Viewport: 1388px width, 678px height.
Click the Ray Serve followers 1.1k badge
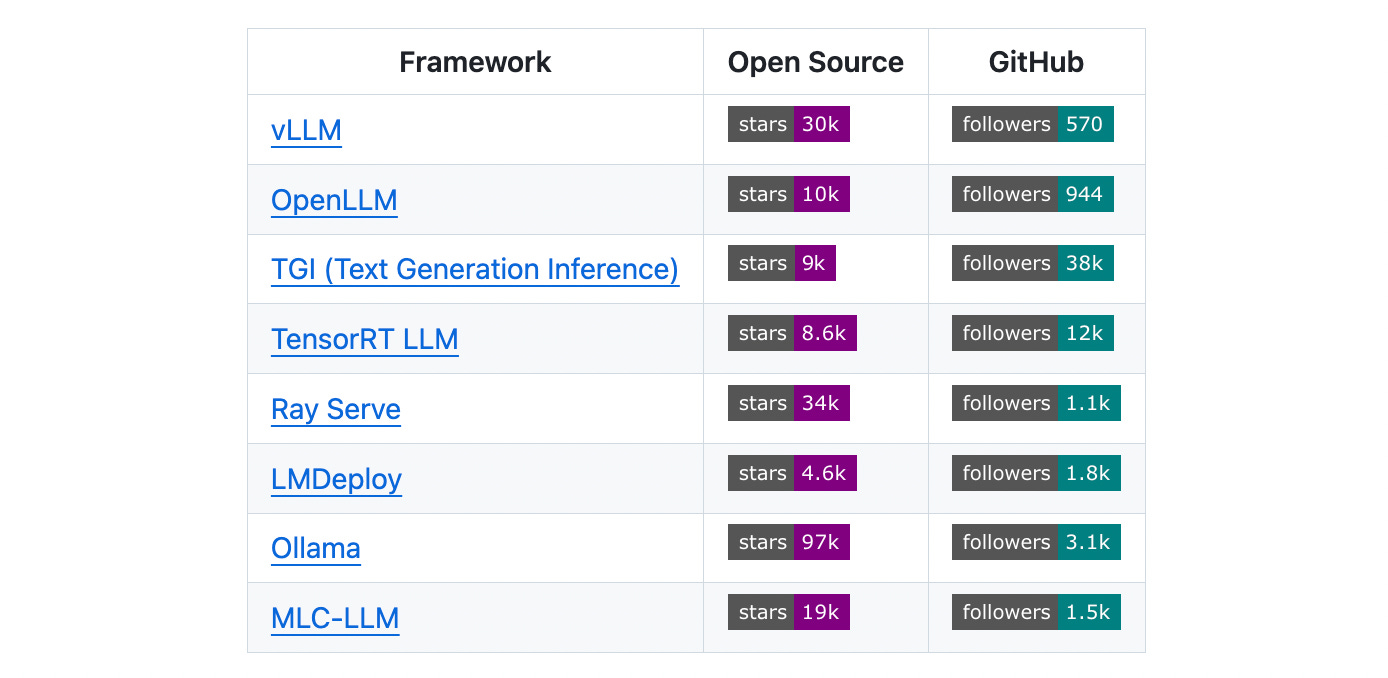(x=1036, y=403)
